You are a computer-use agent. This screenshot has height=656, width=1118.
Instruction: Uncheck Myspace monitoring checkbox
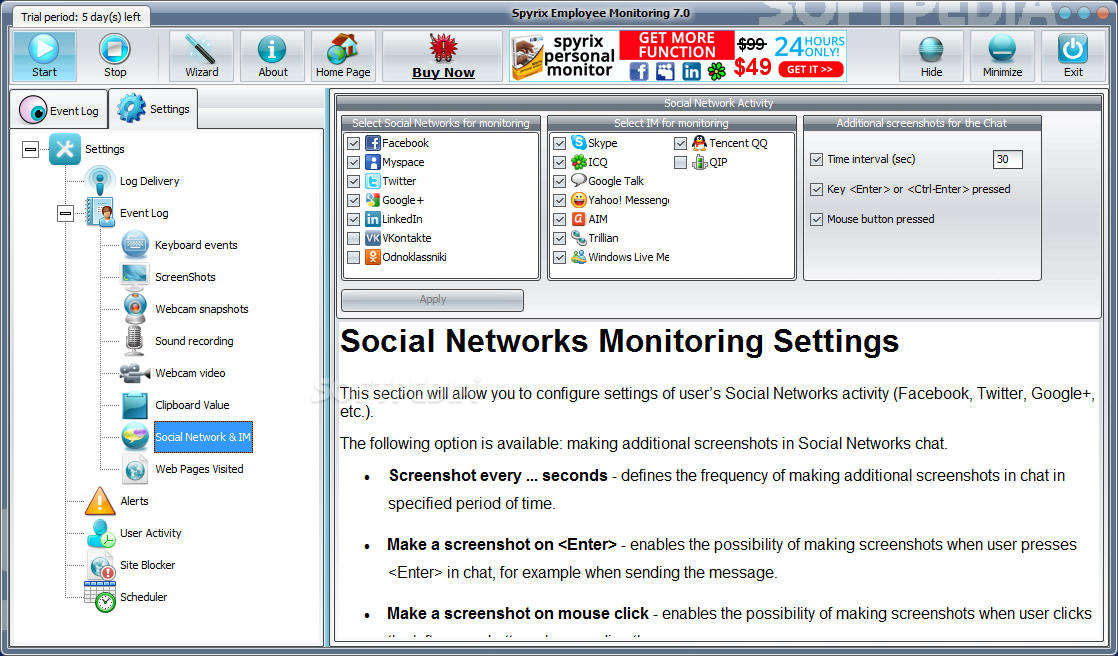click(353, 163)
